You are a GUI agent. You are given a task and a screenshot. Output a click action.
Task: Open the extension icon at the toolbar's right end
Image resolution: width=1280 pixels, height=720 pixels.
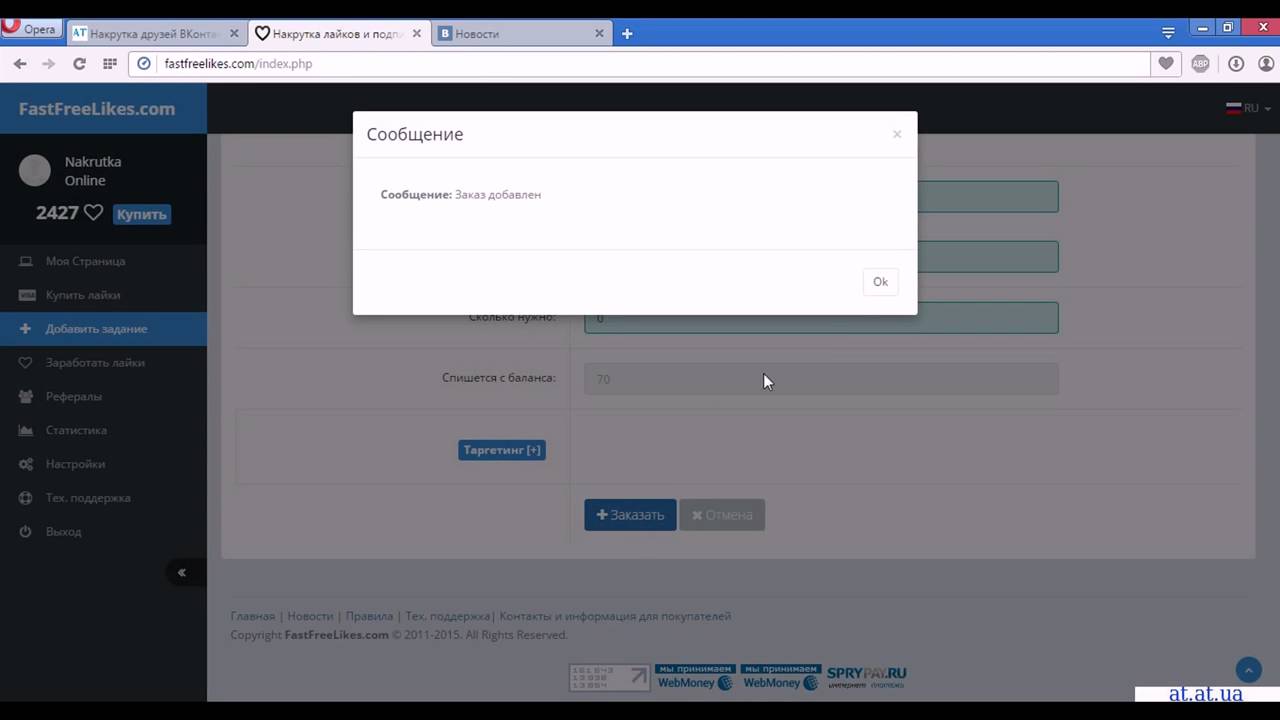click(x=1266, y=63)
